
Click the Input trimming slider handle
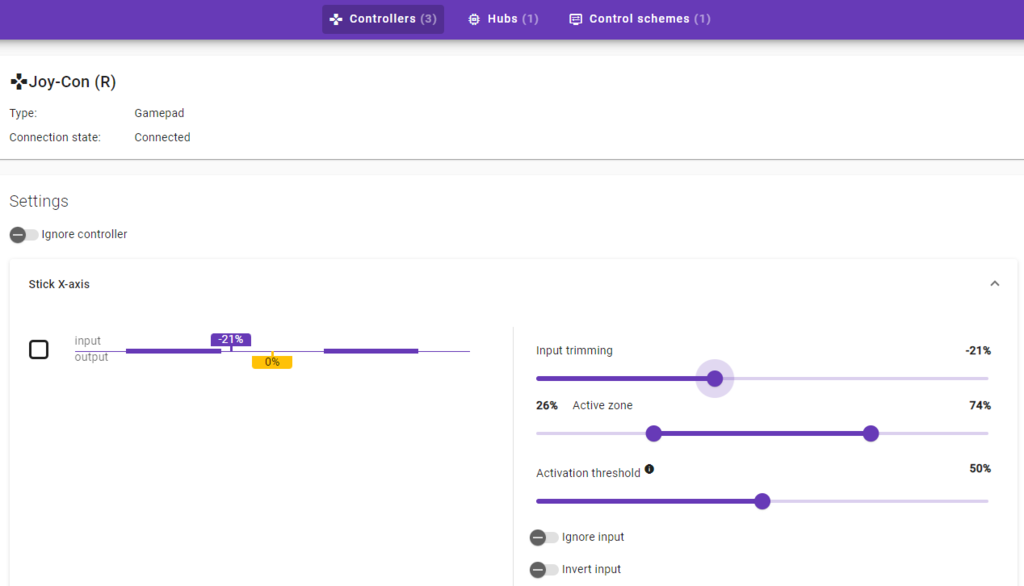click(714, 378)
